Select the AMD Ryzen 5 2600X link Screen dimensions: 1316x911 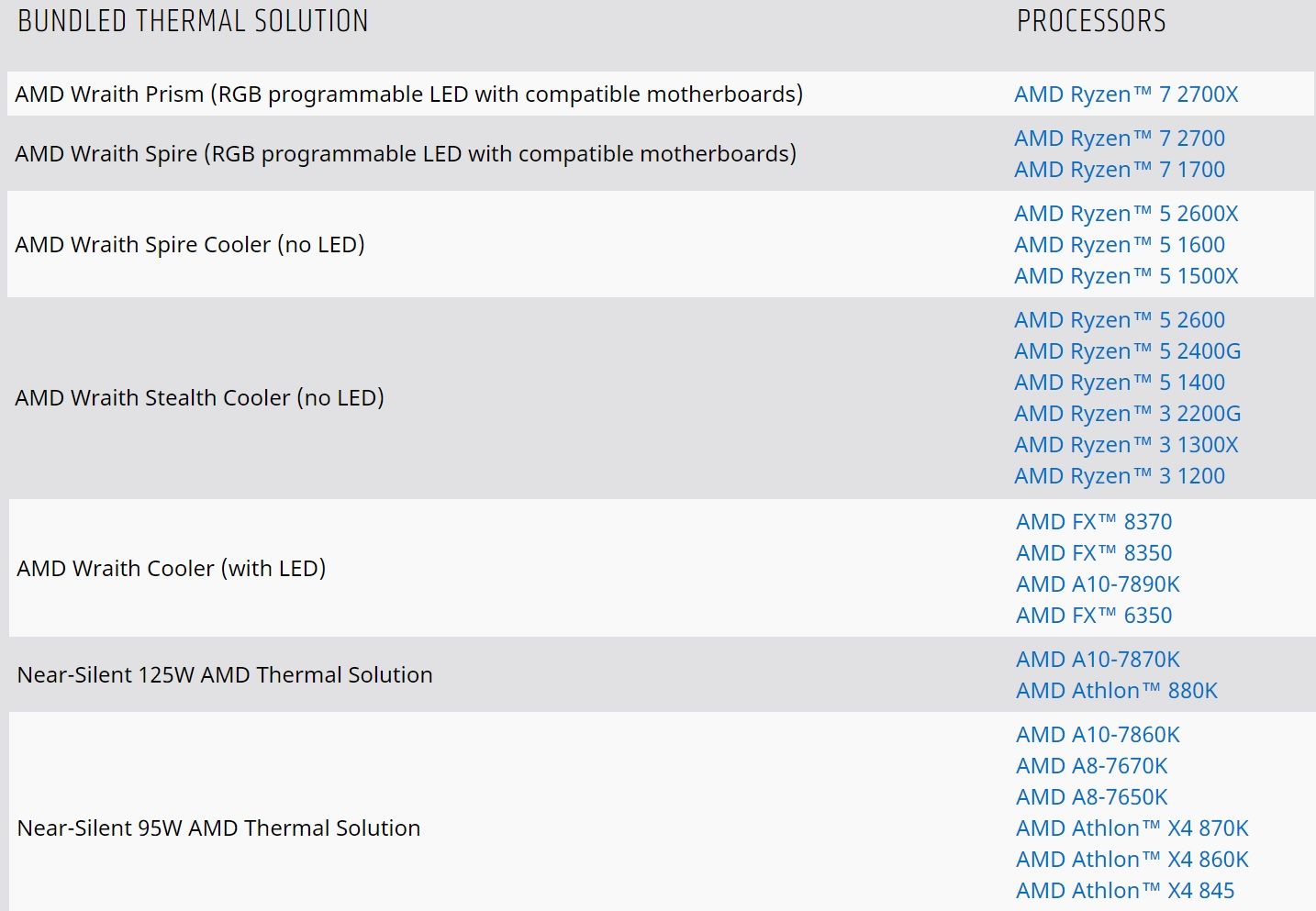point(1126,214)
